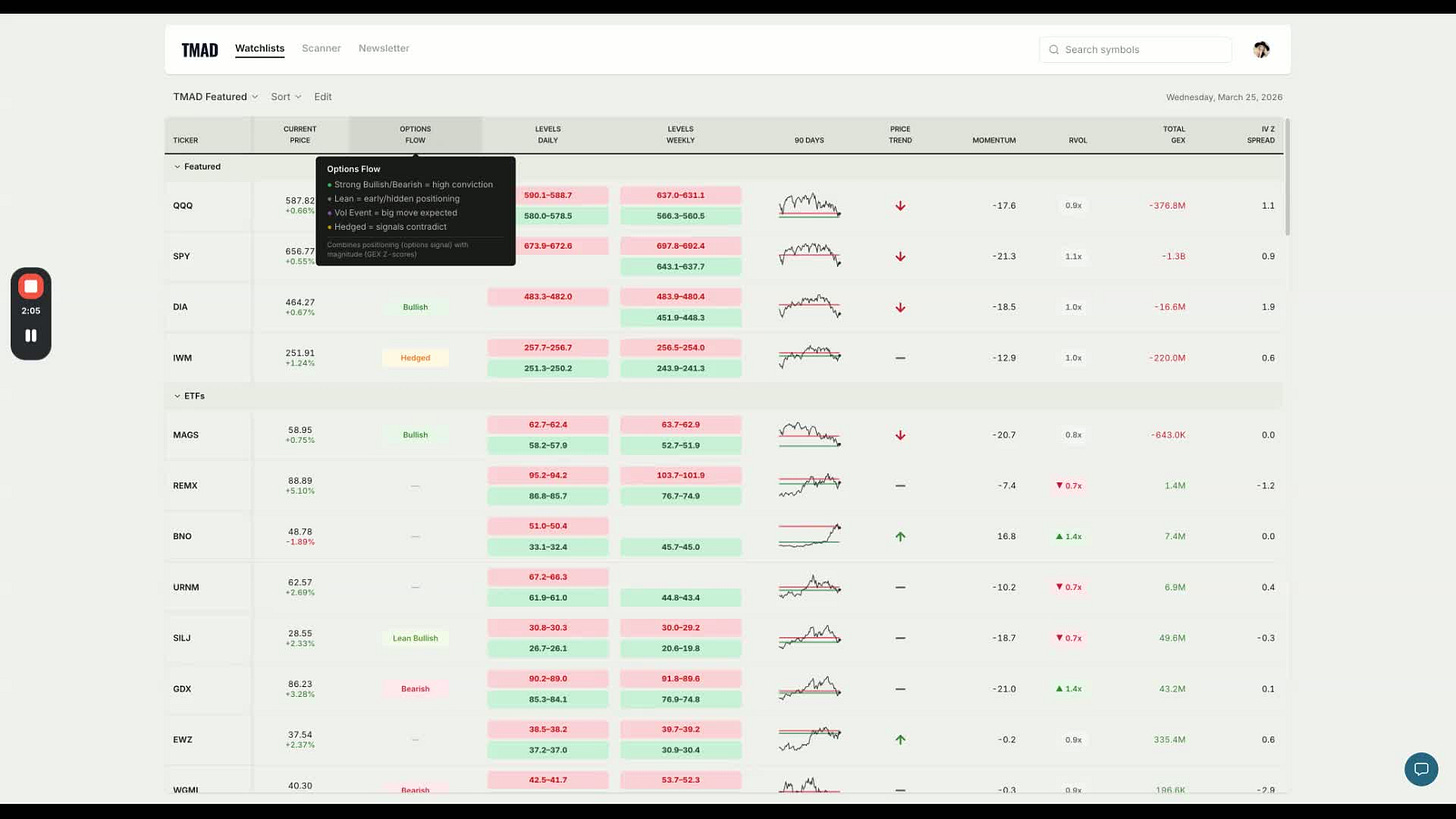The image size is (1456, 819).
Task: Click EWZ total GEX value 335.4M
Action: [1169, 740]
